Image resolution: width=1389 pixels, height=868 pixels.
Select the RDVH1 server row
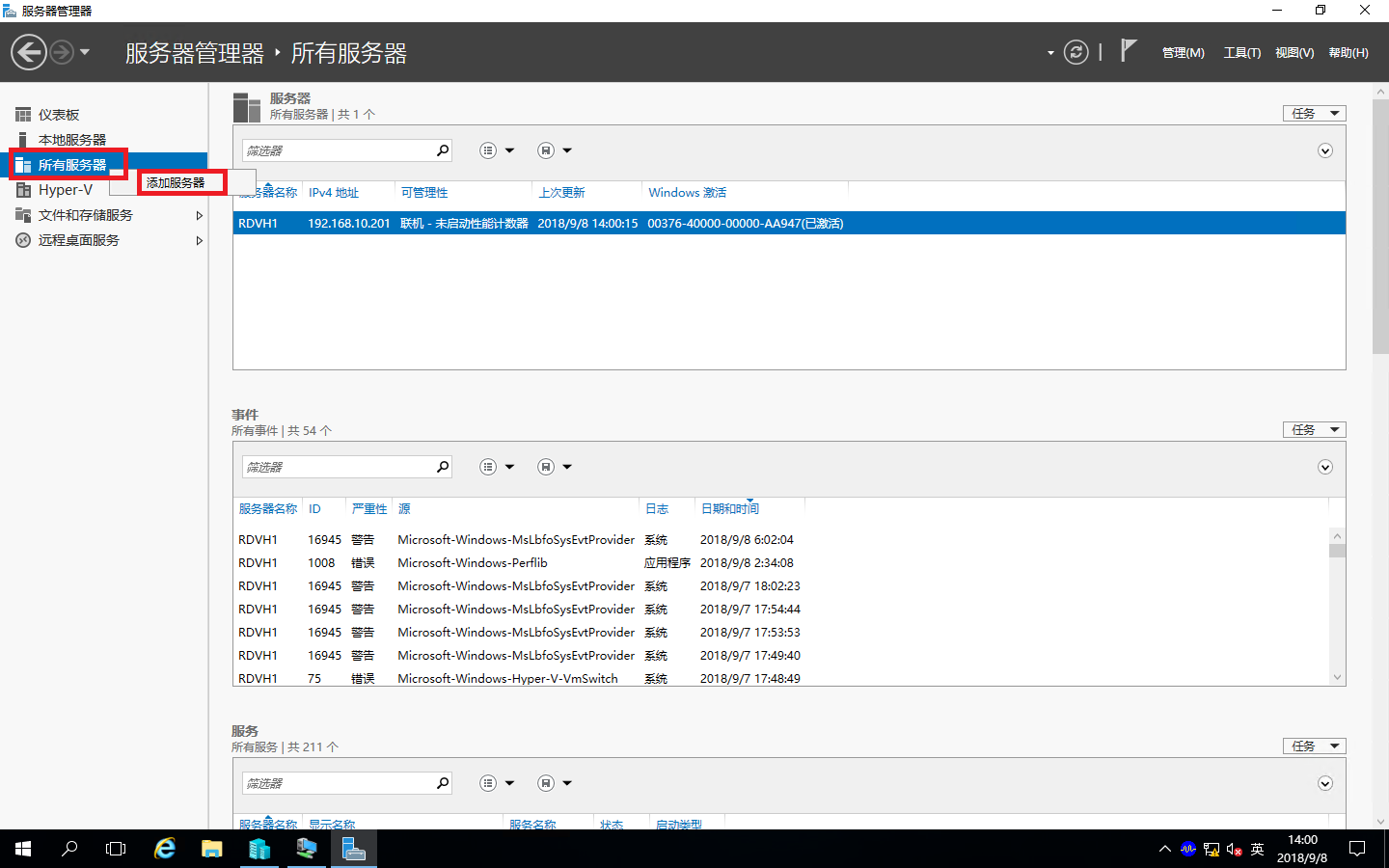(789, 223)
